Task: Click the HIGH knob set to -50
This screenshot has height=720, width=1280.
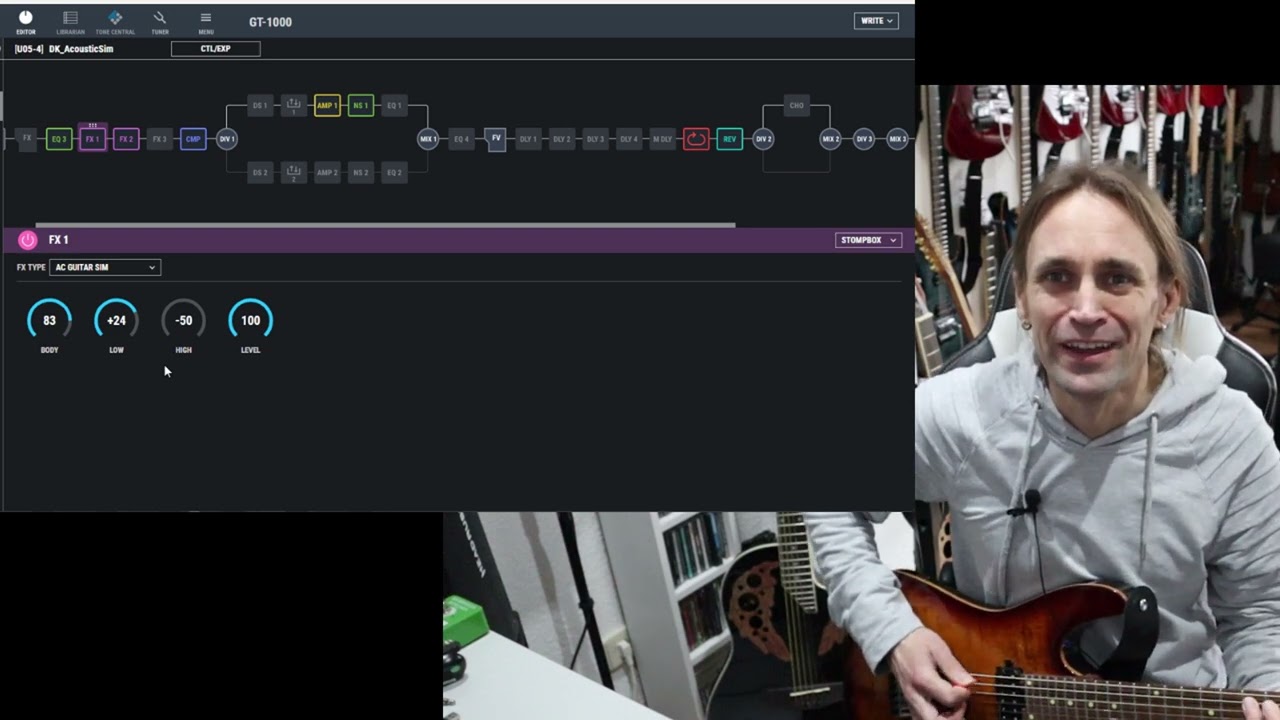Action: coord(183,320)
